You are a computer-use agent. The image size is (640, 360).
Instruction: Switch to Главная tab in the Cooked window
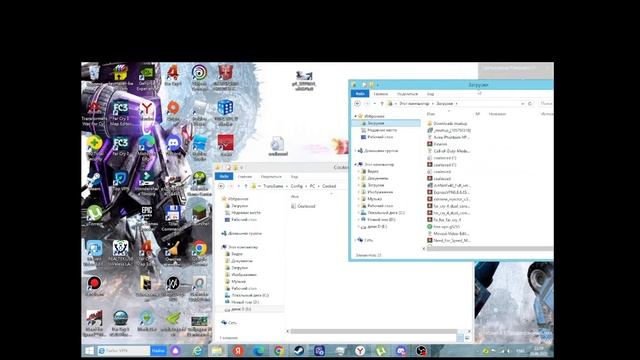(245, 176)
